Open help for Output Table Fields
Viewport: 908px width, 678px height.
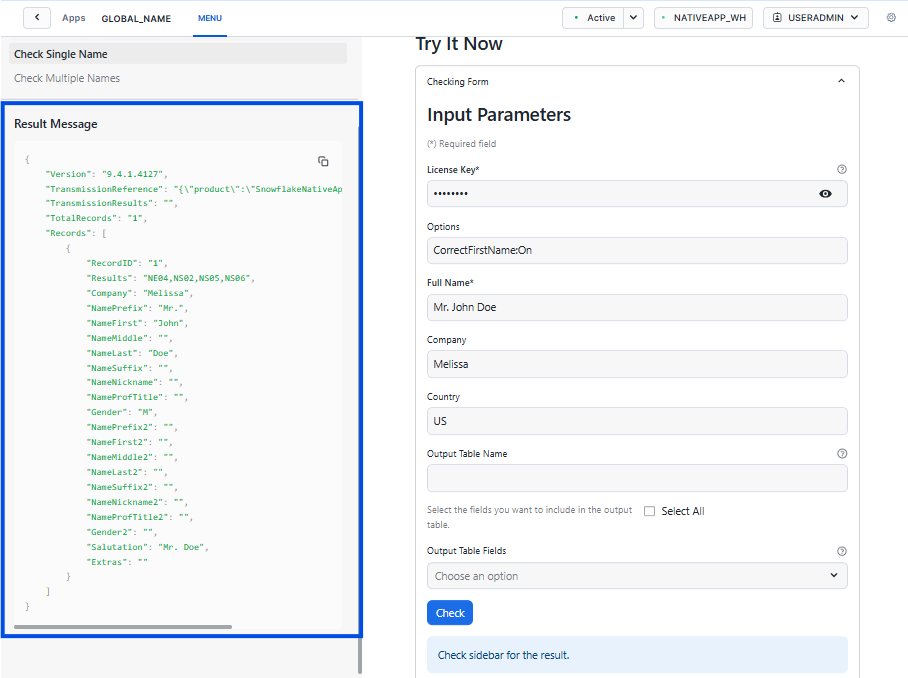(x=842, y=551)
